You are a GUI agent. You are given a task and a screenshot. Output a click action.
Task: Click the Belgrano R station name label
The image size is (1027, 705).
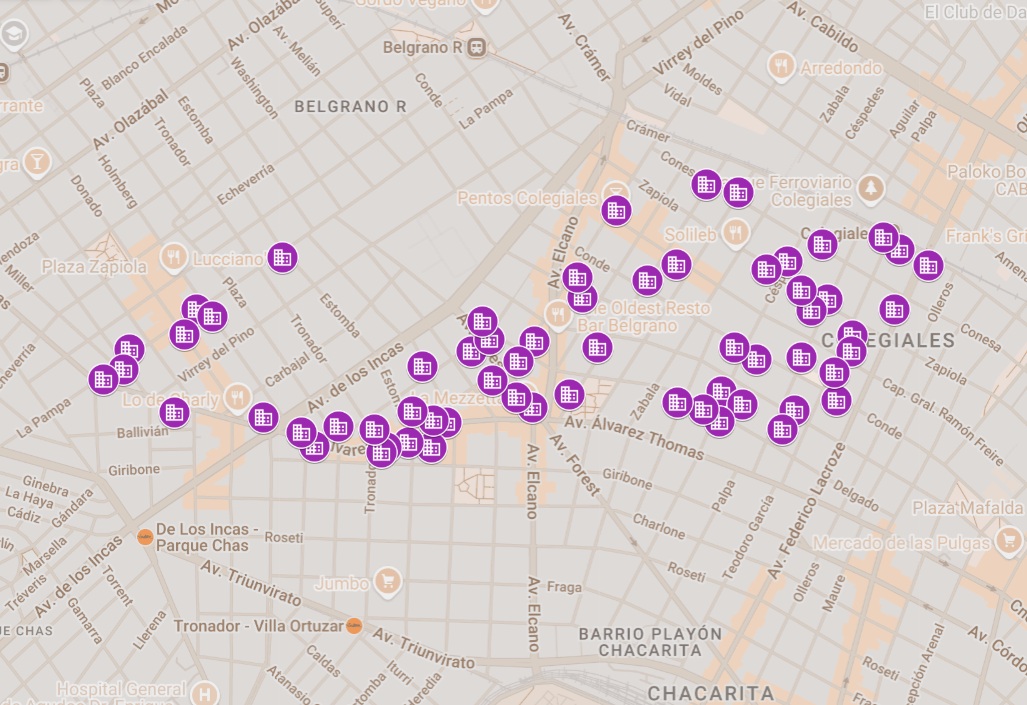423,47
